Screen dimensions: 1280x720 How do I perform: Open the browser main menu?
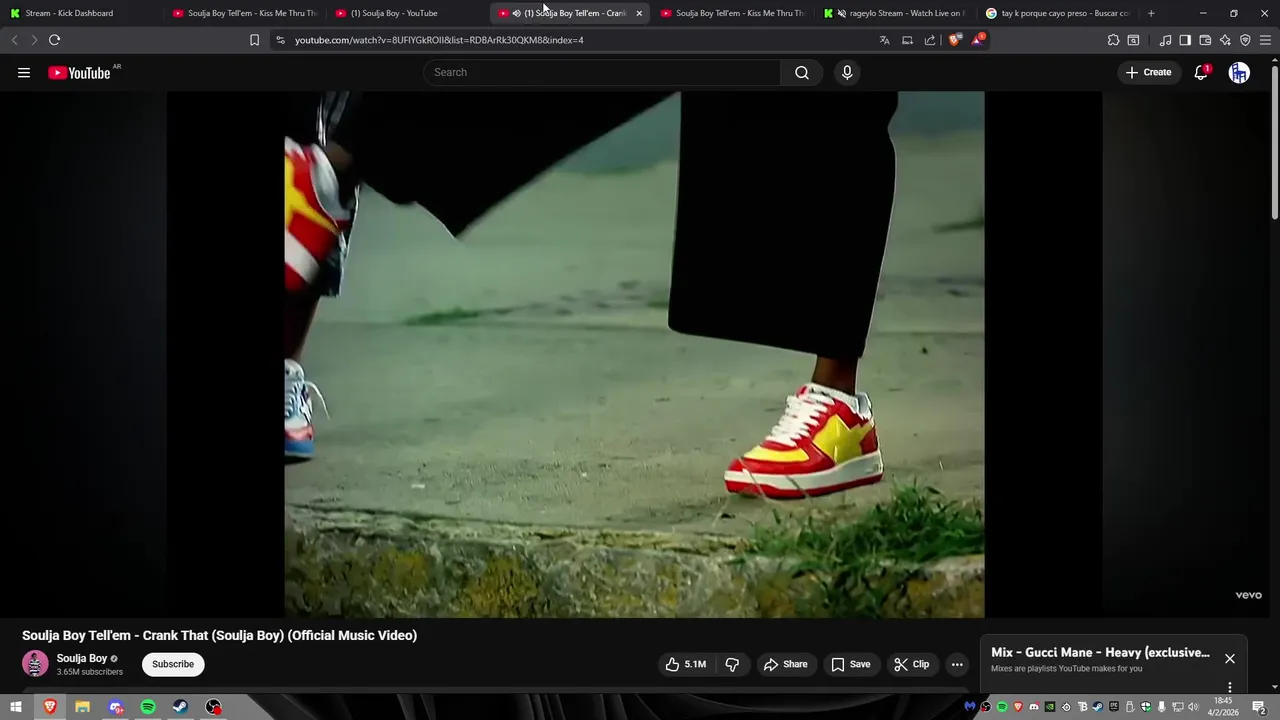(x=1265, y=40)
